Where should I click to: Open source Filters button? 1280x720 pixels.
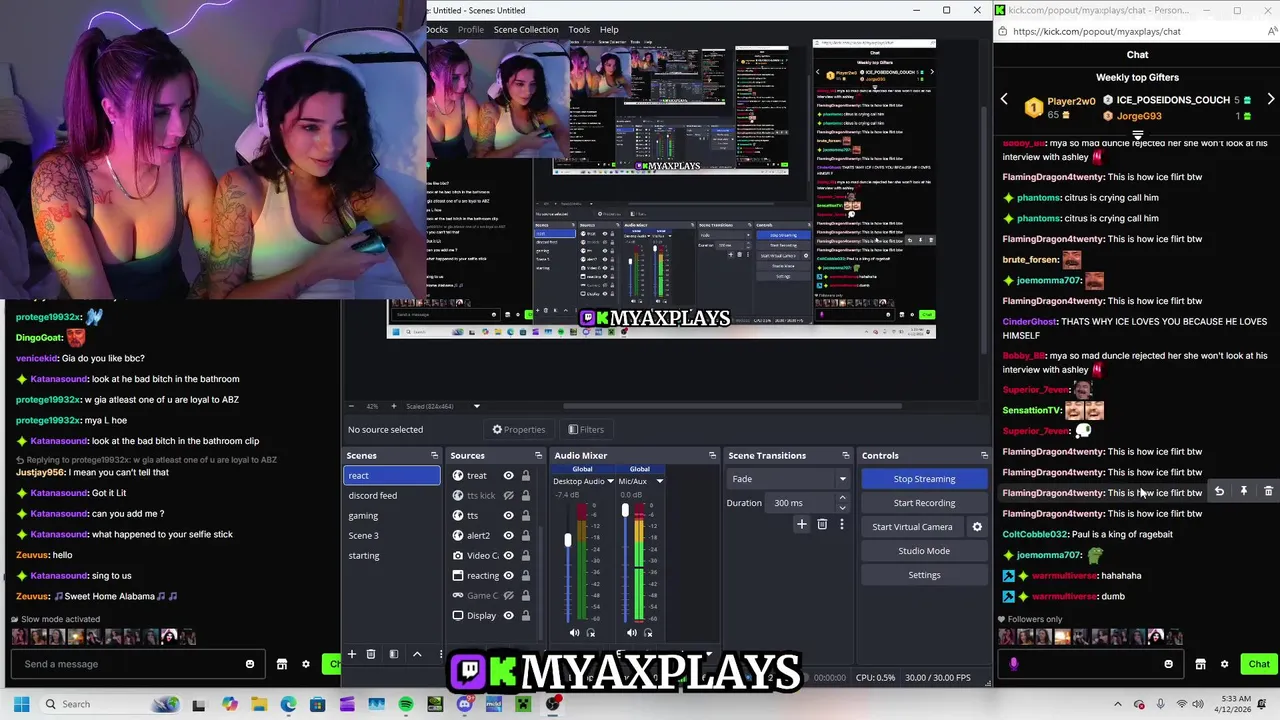coord(586,430)
